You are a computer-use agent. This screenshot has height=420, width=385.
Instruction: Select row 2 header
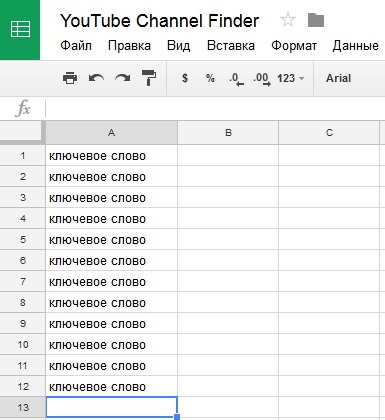pos(23,176)
